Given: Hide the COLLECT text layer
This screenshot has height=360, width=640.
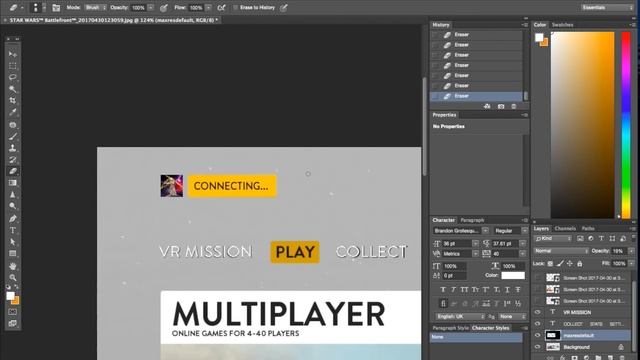Looking at the screenshot, I should (538, 324).
